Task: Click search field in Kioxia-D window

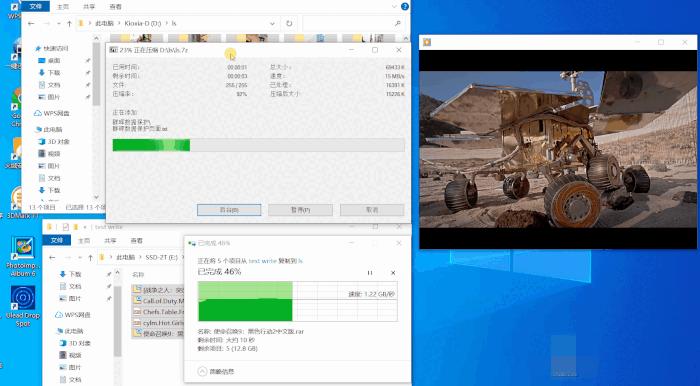Action: 354,23
